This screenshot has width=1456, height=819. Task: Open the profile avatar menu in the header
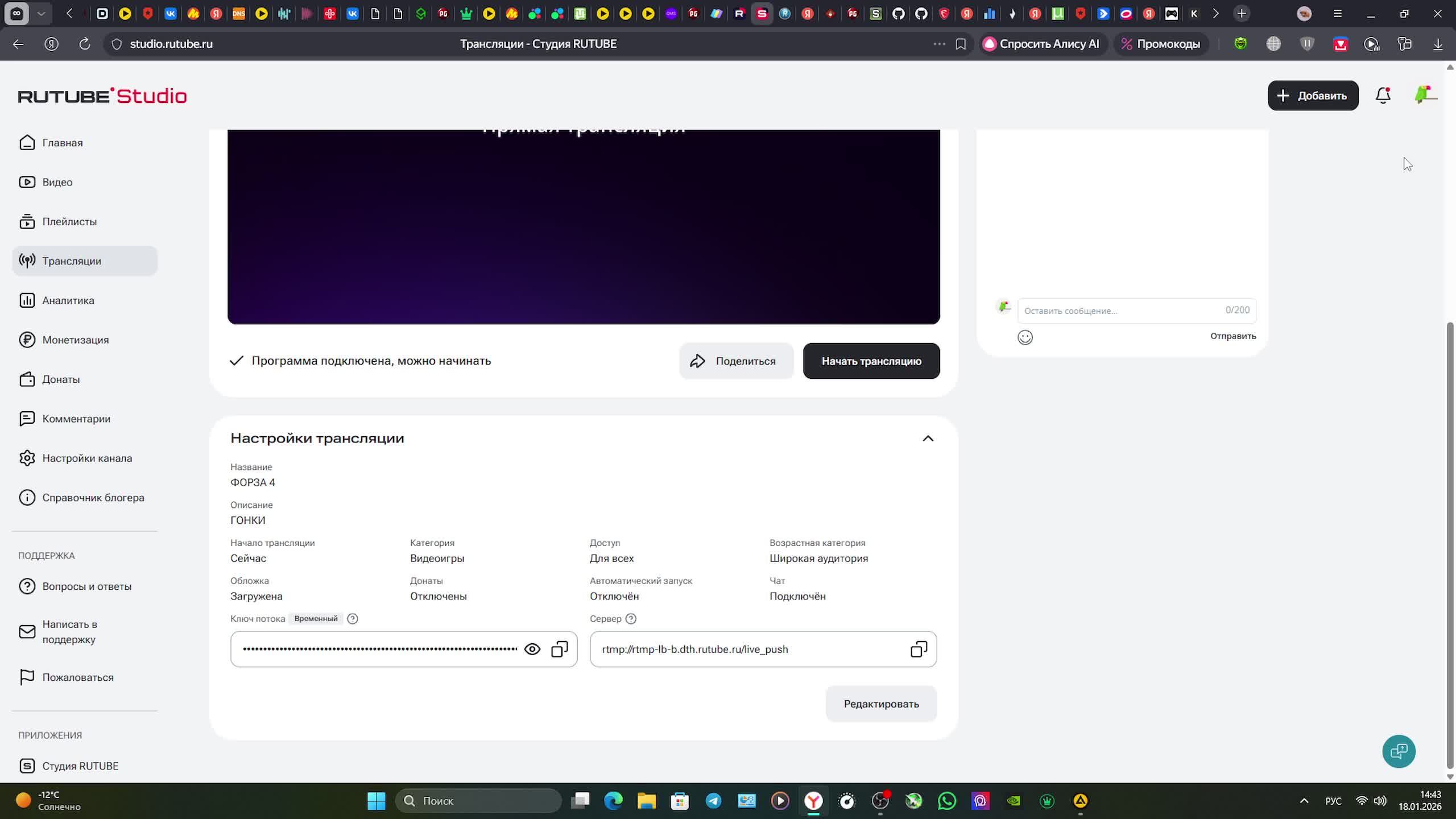point(1425,94)
